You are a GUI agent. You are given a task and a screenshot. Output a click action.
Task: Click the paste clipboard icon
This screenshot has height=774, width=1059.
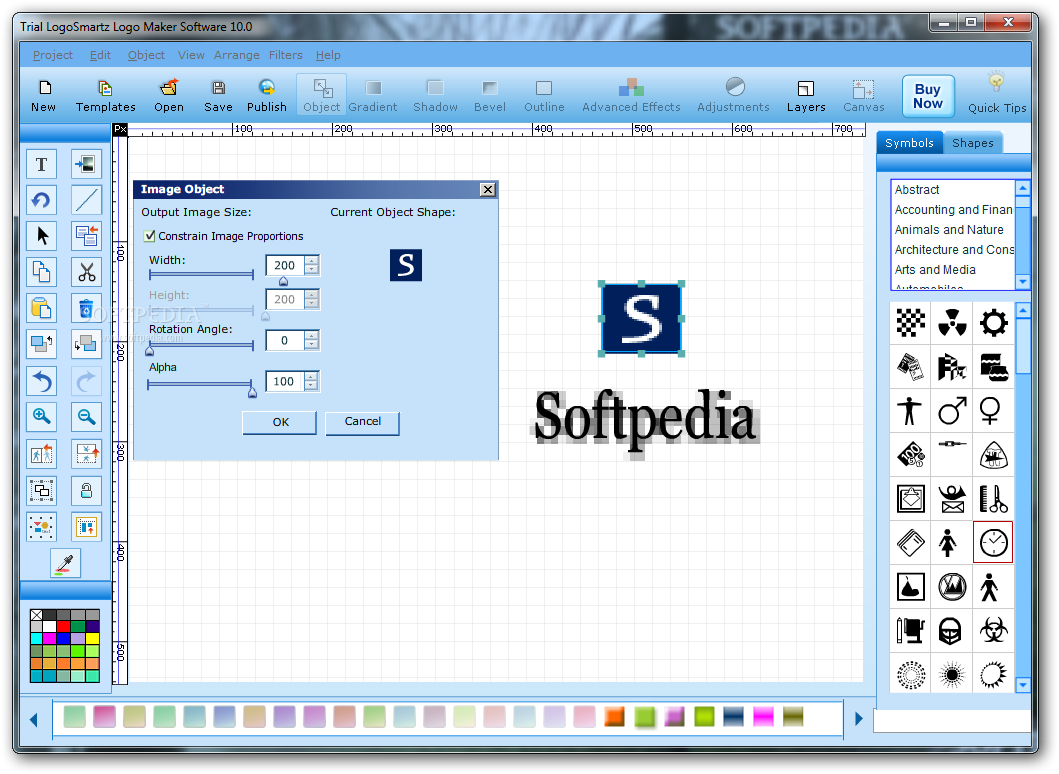pos(41,309)
